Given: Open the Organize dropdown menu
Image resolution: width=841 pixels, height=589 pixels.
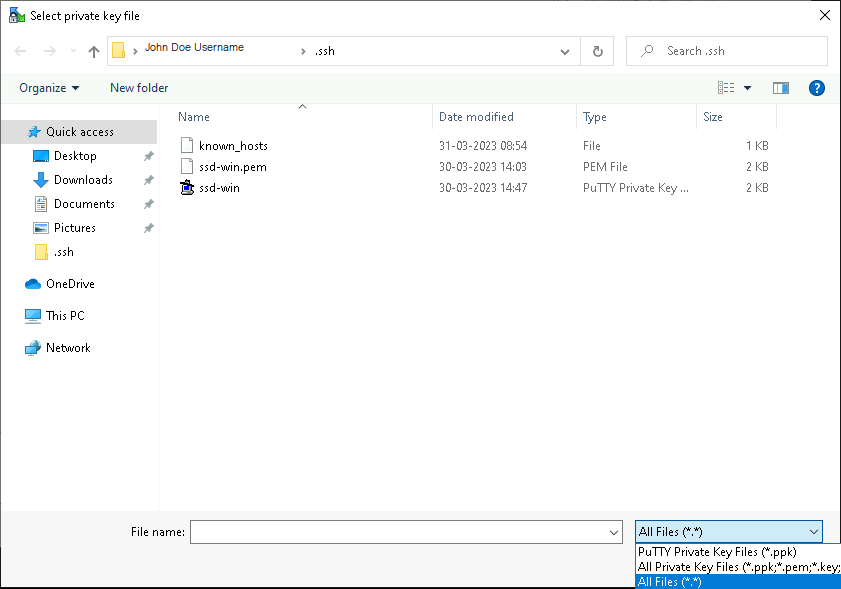Looking at the screenshot, I should pyautogui.click(x=48, y=88).
